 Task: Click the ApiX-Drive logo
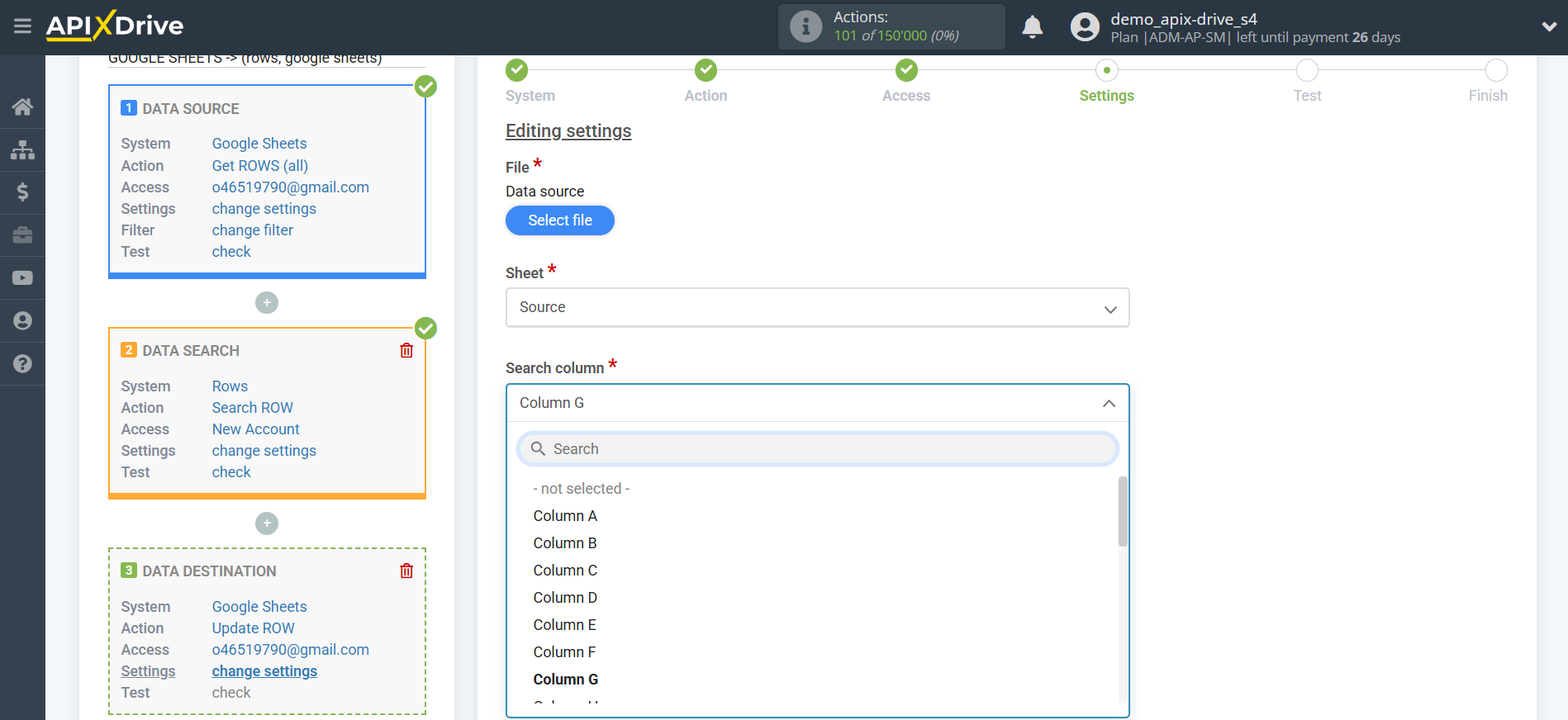[x=115, y=26]
